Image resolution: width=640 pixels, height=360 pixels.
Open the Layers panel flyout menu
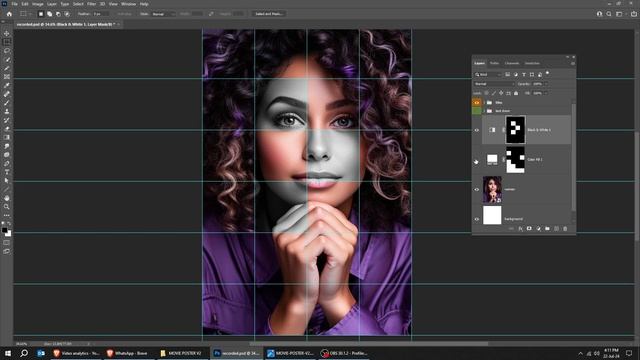point(573,63)
